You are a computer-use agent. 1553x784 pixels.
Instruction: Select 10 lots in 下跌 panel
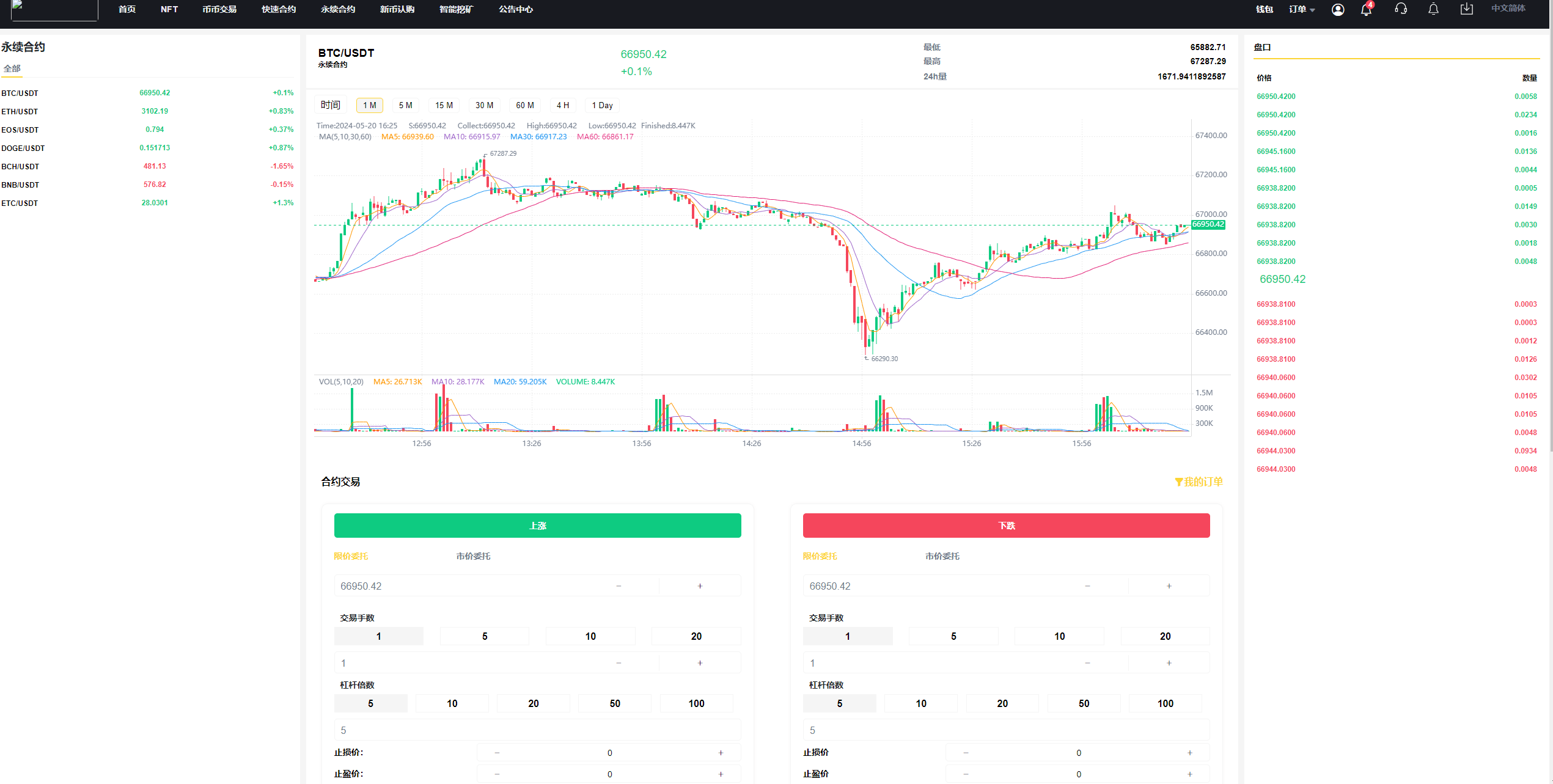1059,636
